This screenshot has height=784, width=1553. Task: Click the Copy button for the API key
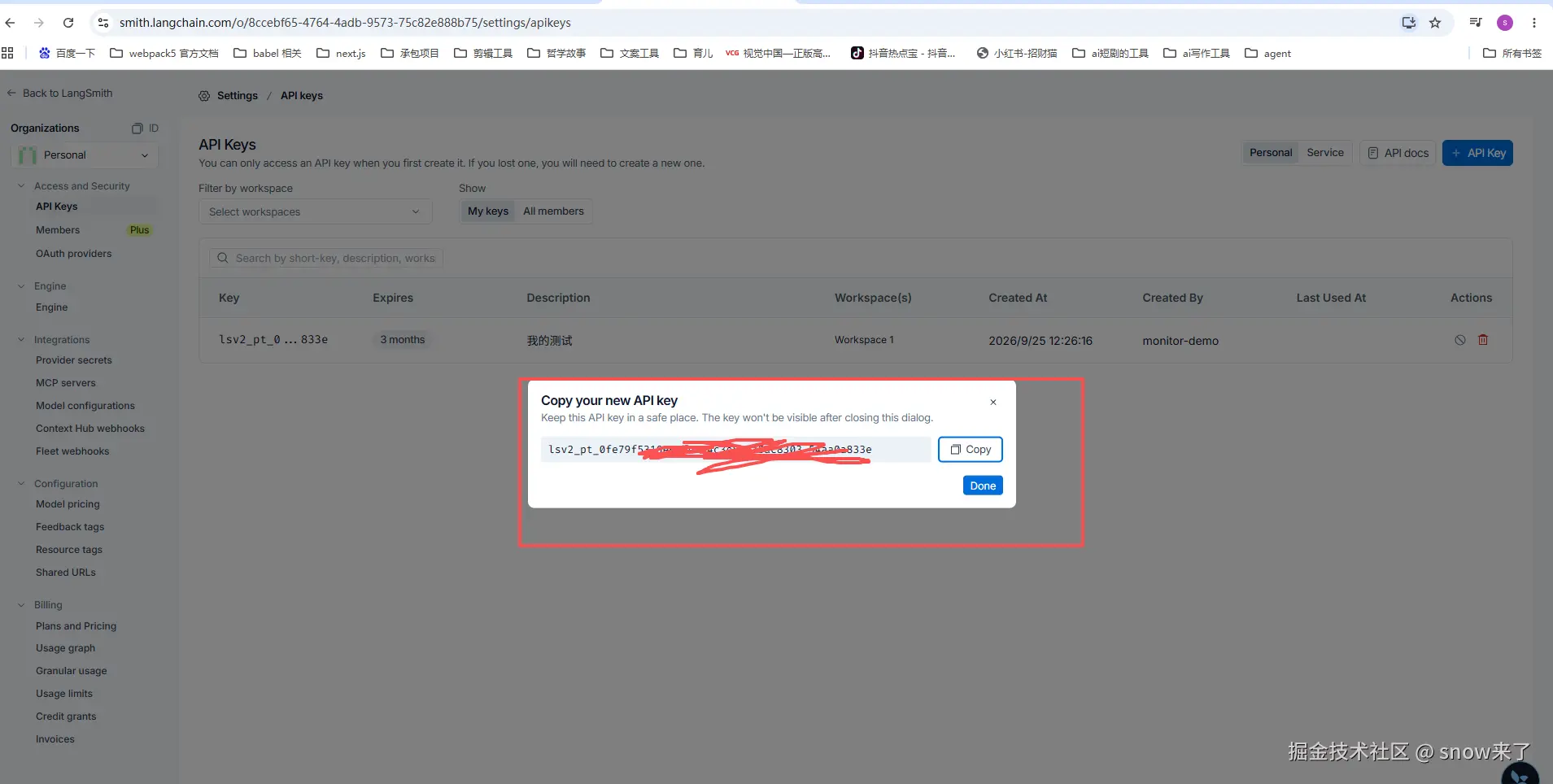click(971, 450)
